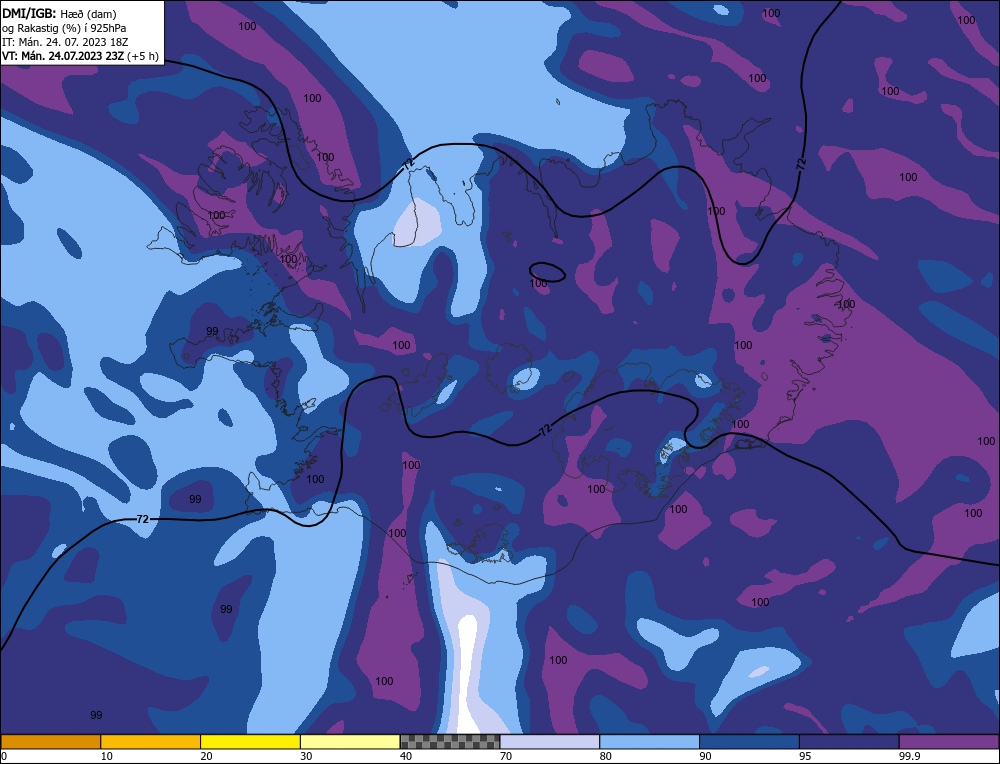Click the legend value '80'
The width and height of the screenshot is (1000, 764).
[605, 756]
